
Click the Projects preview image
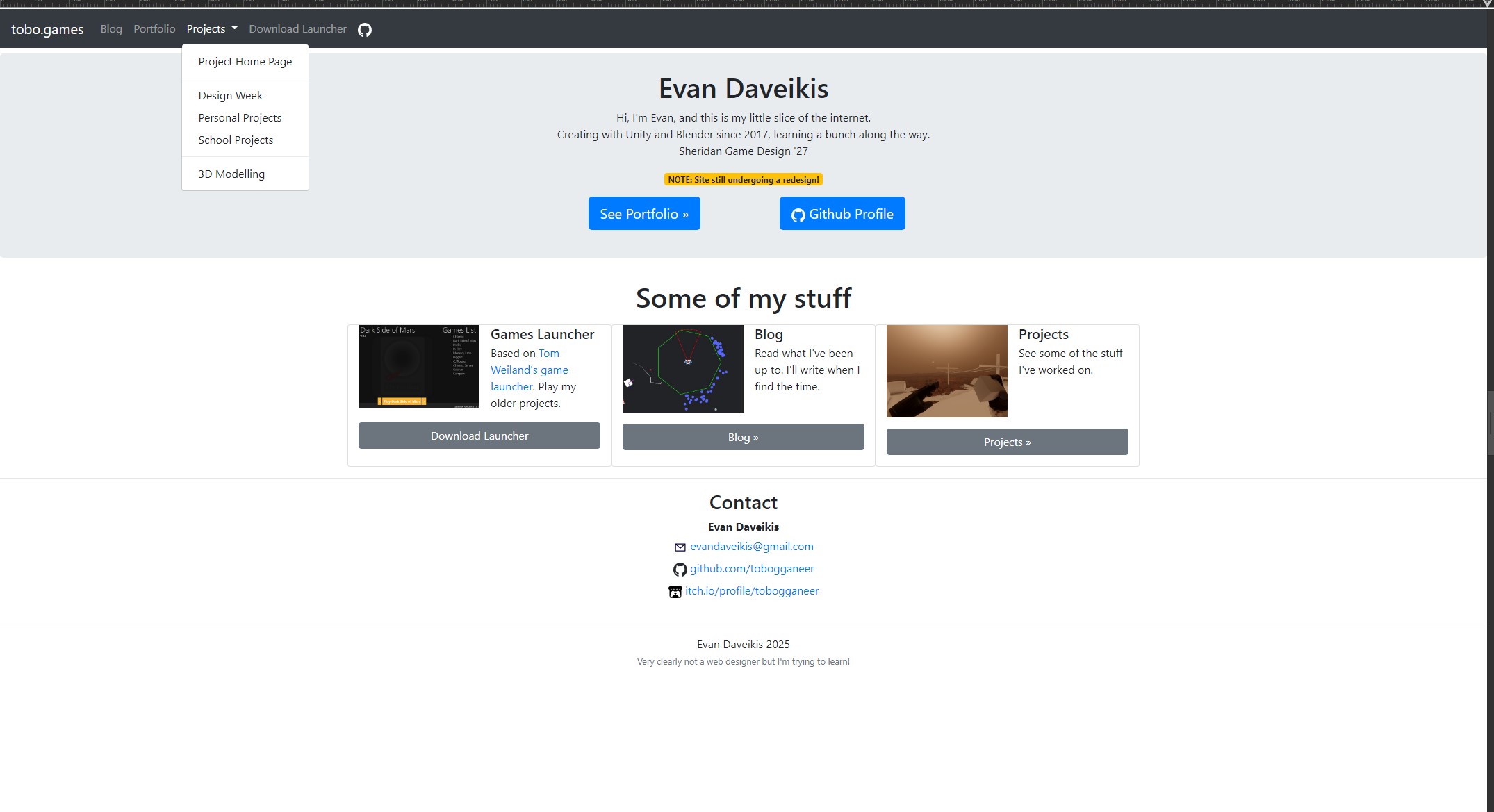[x=946, y=371]
